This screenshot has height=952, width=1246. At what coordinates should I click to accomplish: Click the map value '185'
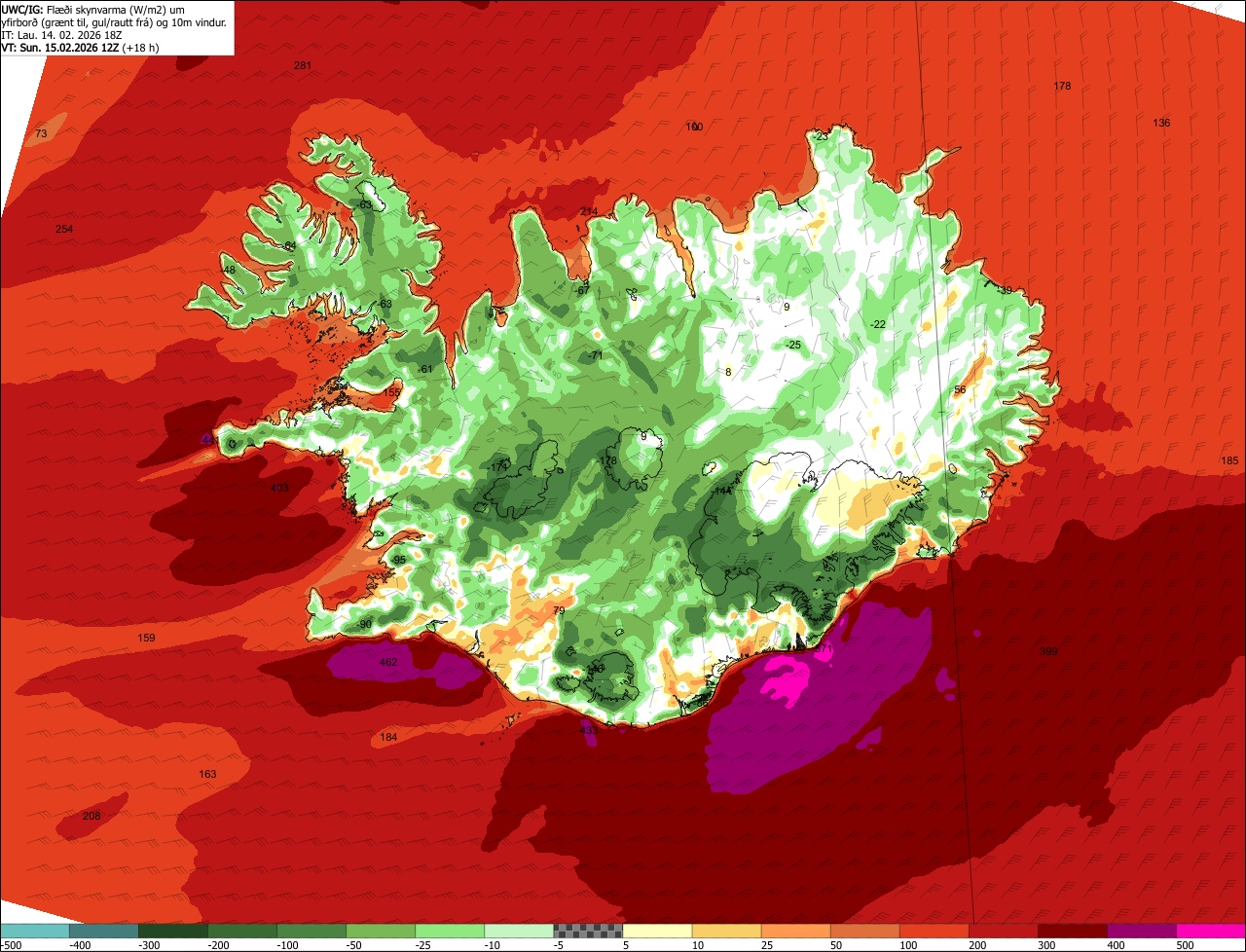(x=1229, y=460)
